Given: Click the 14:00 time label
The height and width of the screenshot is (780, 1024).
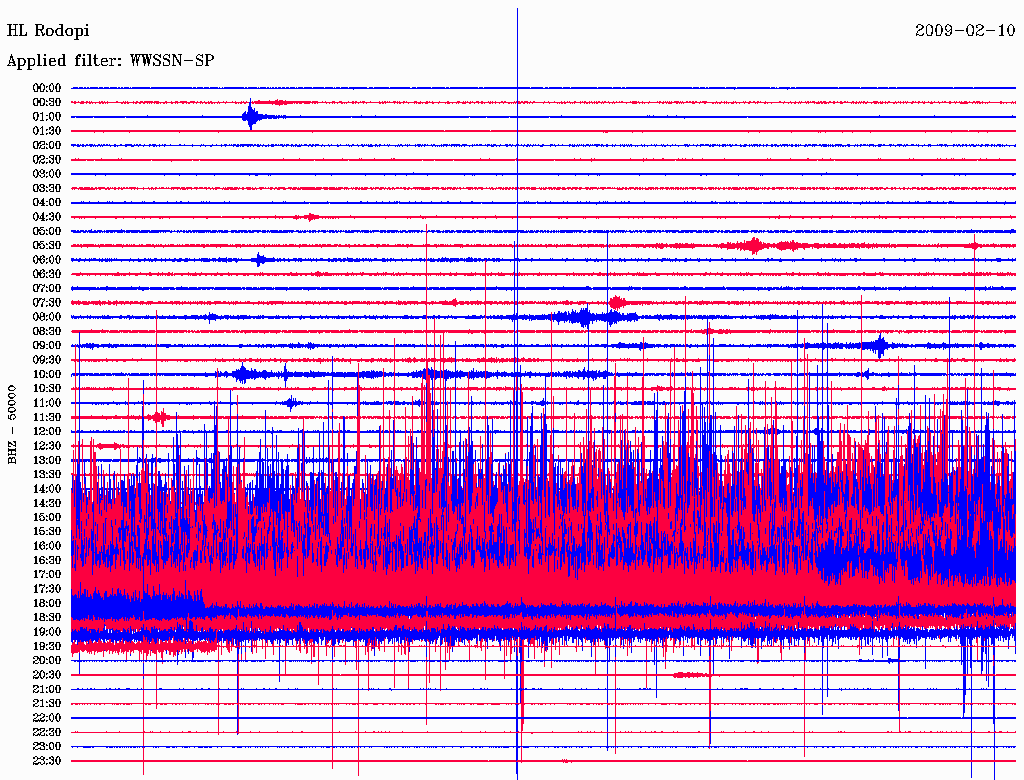Looking at the screenshot, I should point(47,489).
